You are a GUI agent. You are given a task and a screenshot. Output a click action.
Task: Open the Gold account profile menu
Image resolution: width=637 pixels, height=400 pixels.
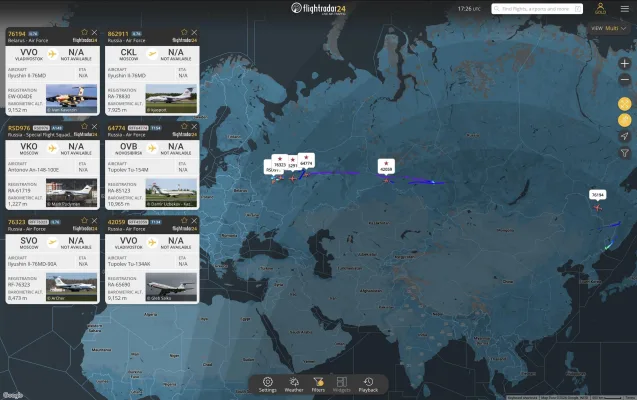pos(600,8)
